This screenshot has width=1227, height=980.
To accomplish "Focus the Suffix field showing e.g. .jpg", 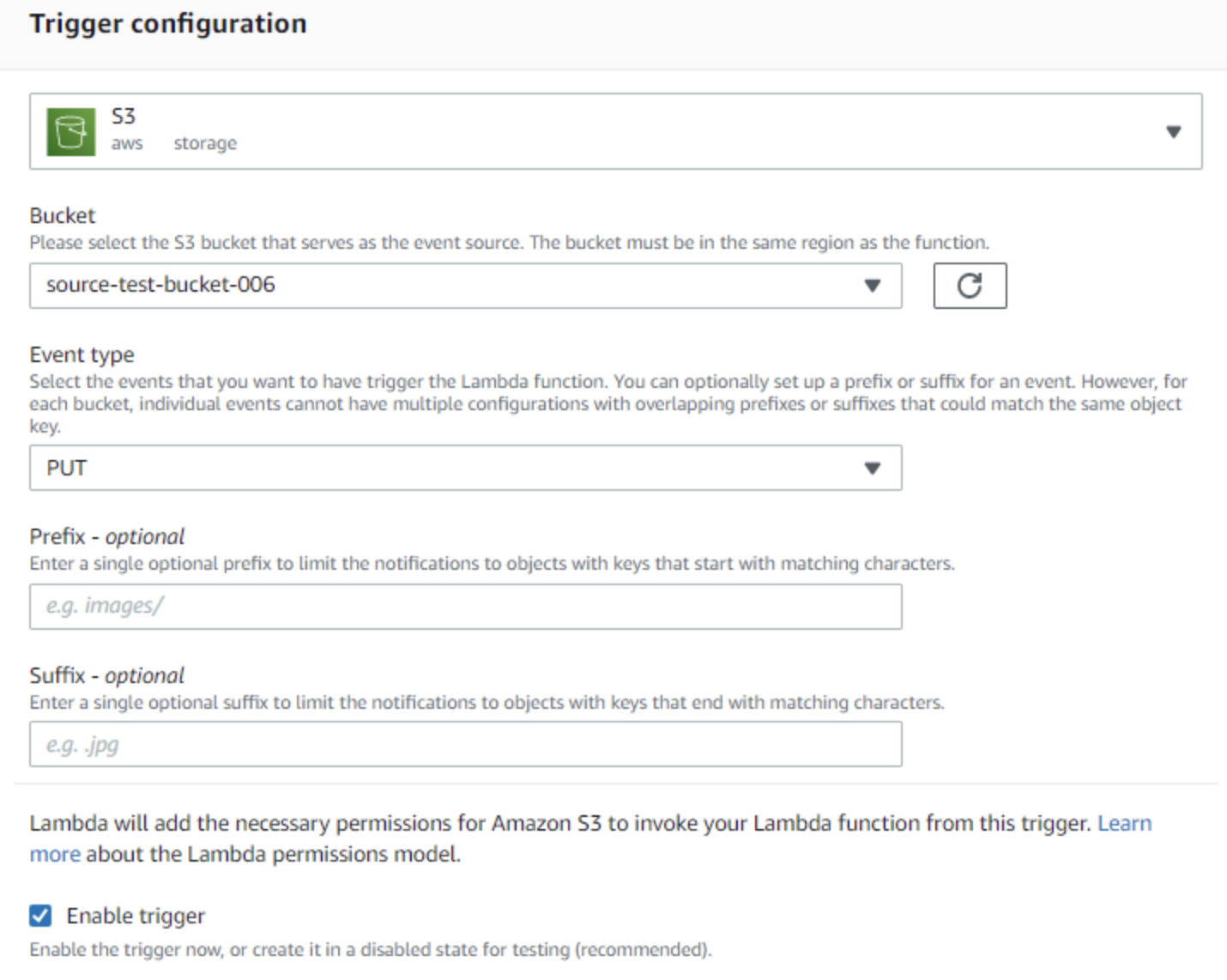I will (466, 744).
